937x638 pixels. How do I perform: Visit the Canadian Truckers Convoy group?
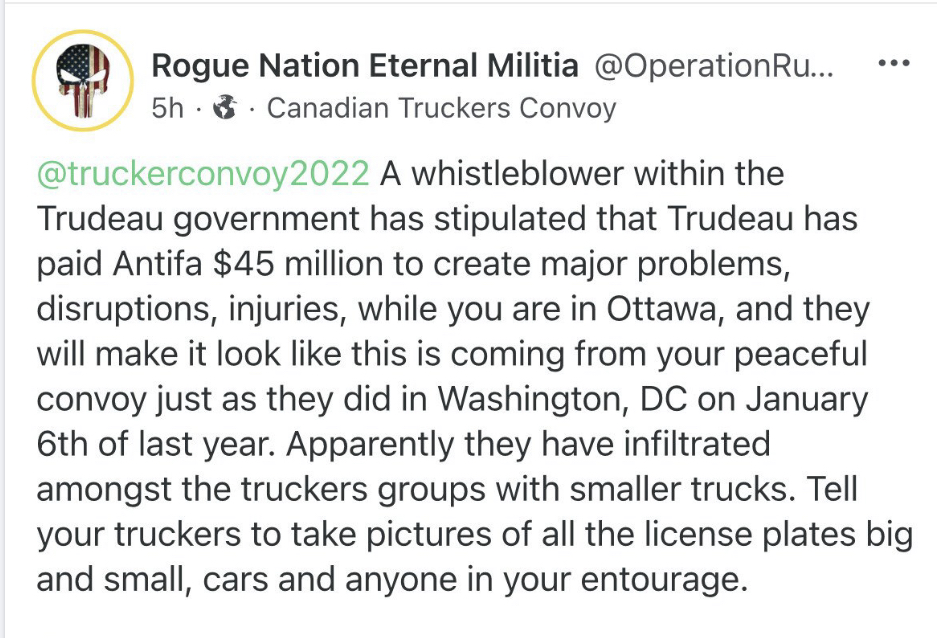(441, 108)
